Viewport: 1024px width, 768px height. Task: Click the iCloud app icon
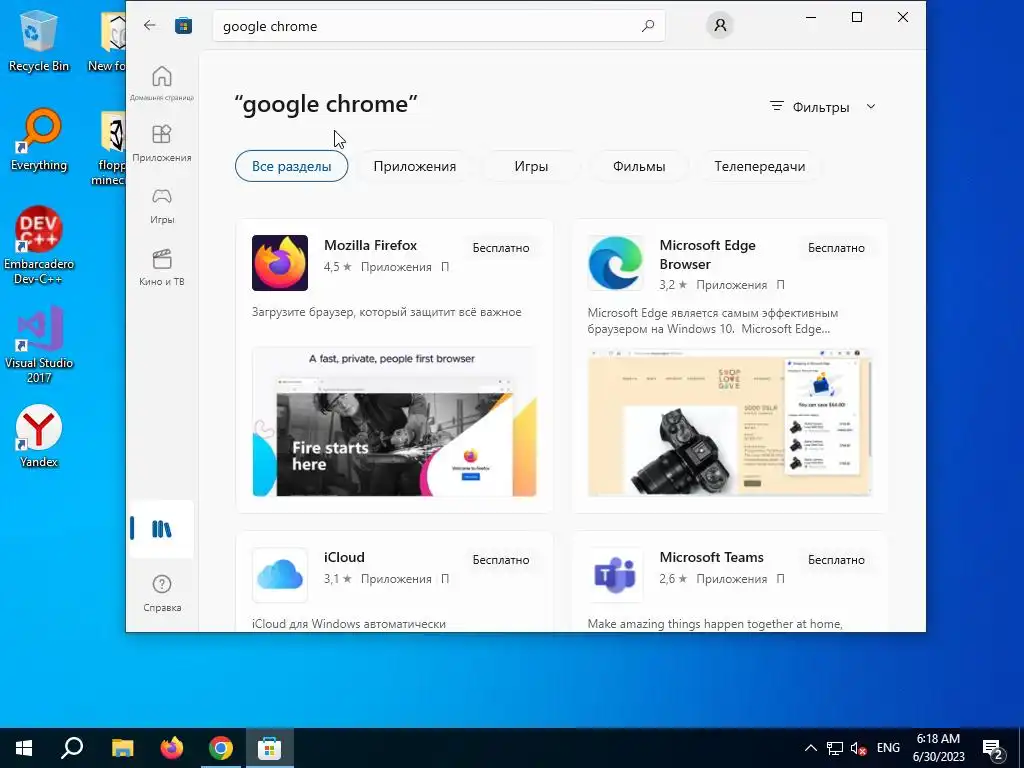click(280, 575)
